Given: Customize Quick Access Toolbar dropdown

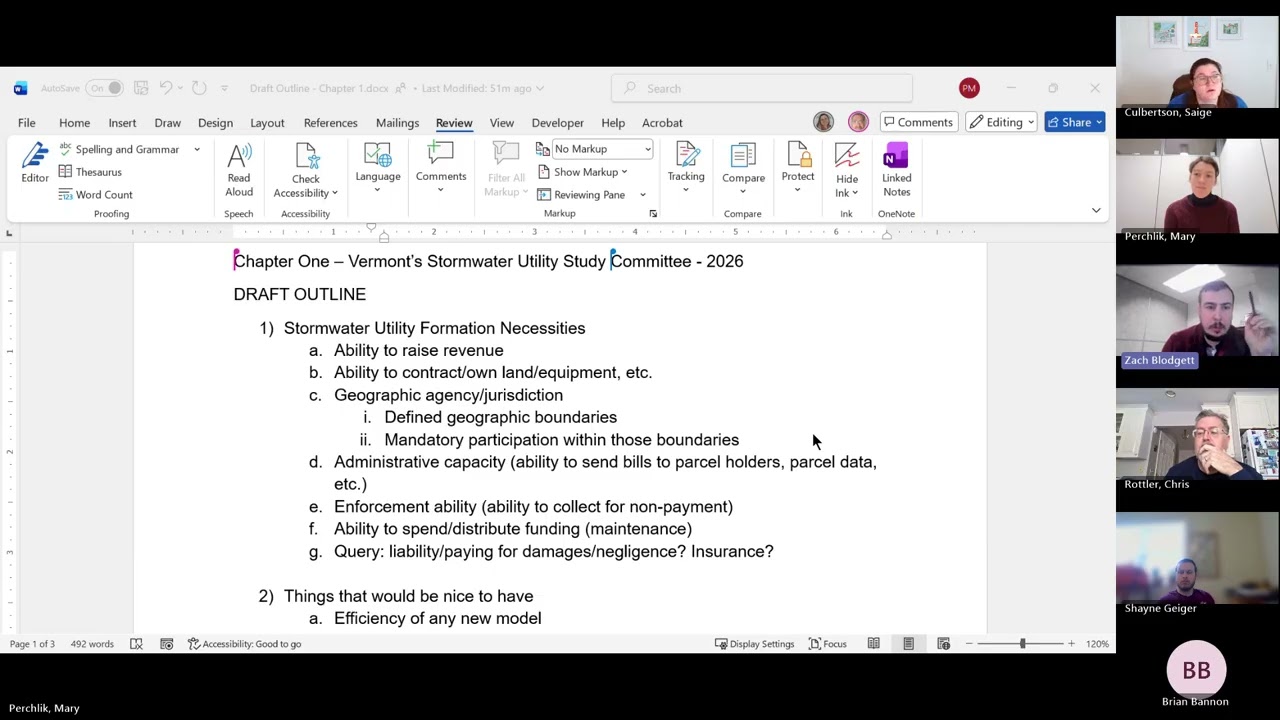Looking at the screenshot, I should pos(224,88).
